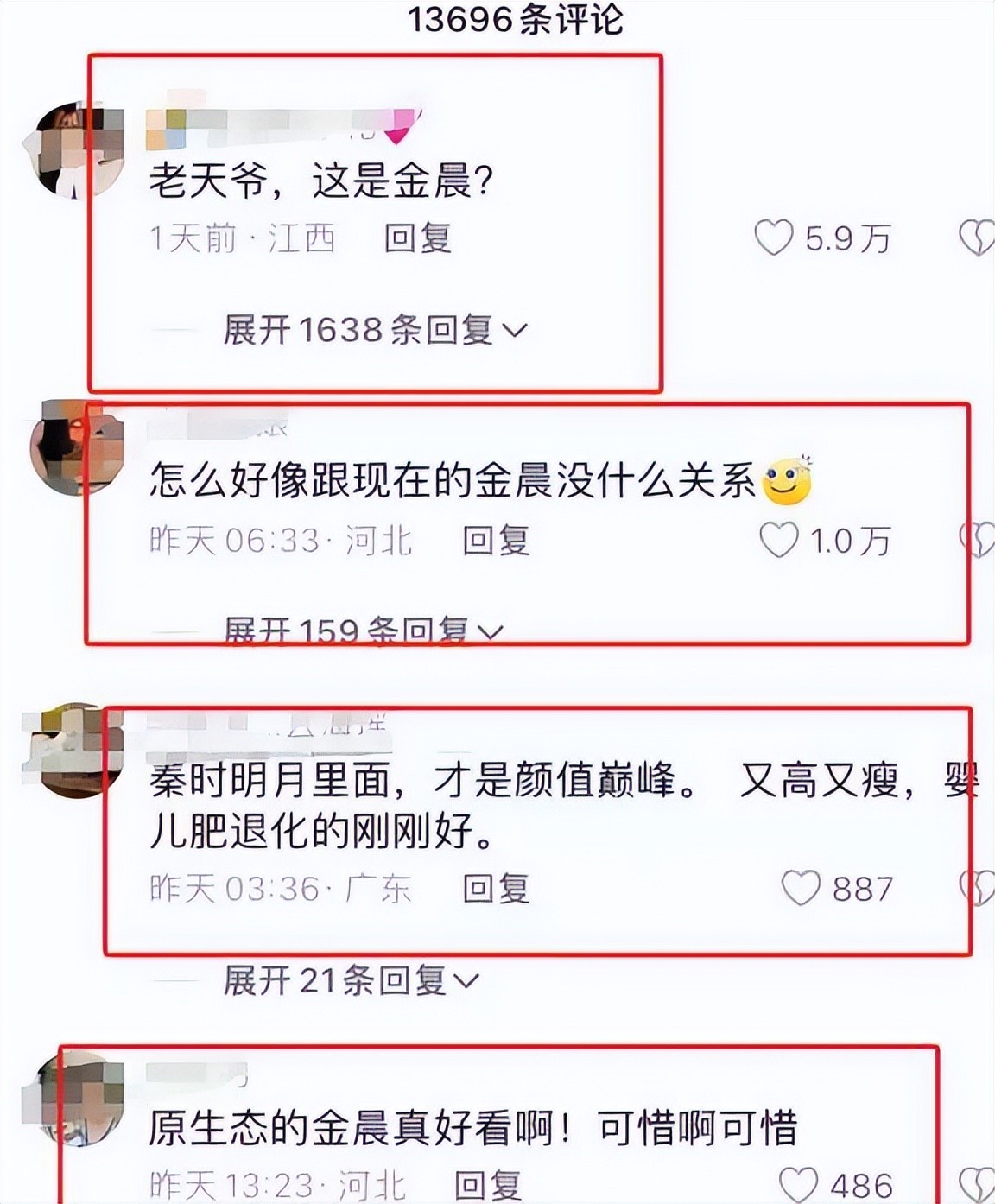Dislike the Hebei 06:33 comment
This screenshot has width=995, height=1204.
[x=978, y=540]
